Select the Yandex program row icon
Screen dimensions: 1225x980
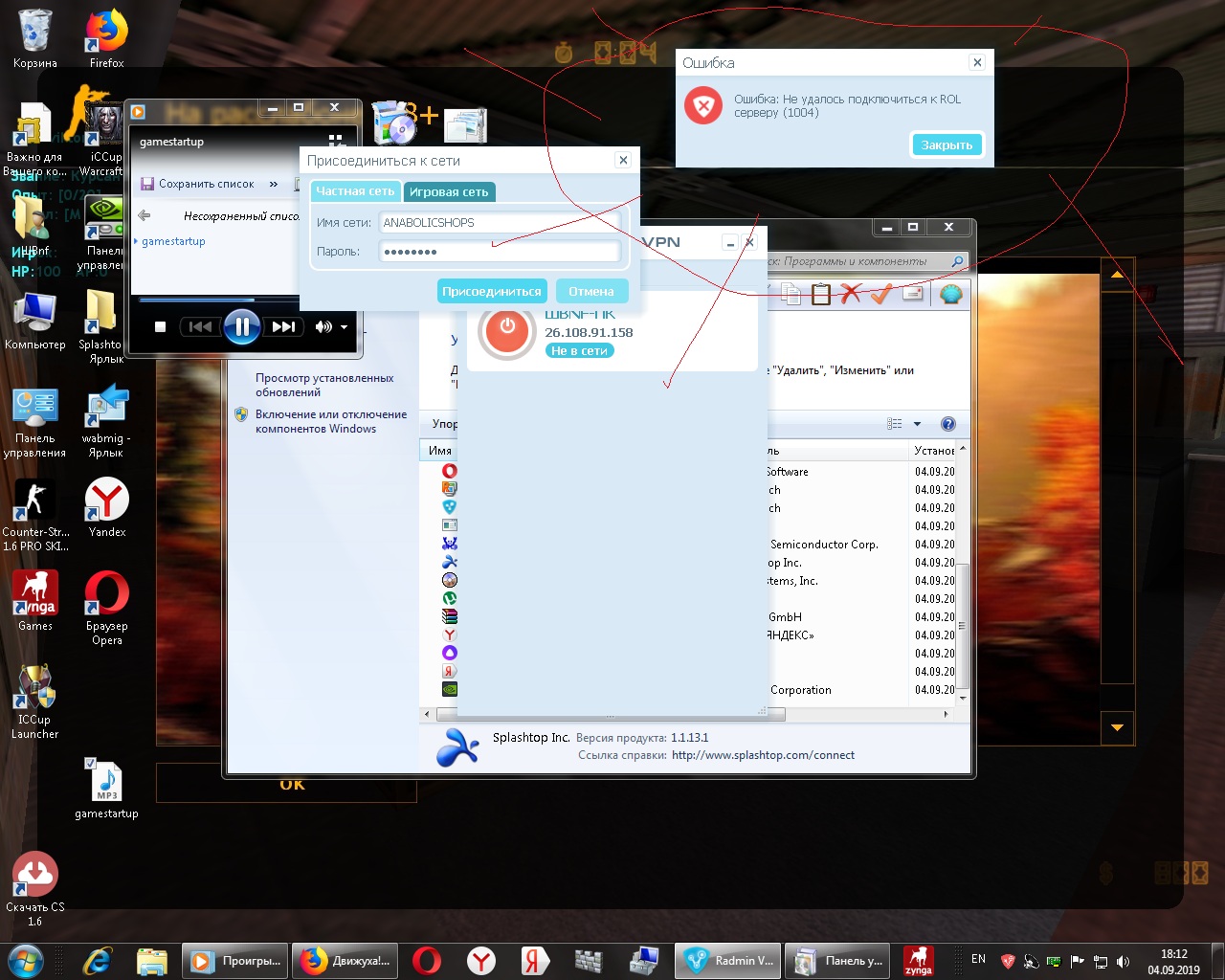point(449,635)
